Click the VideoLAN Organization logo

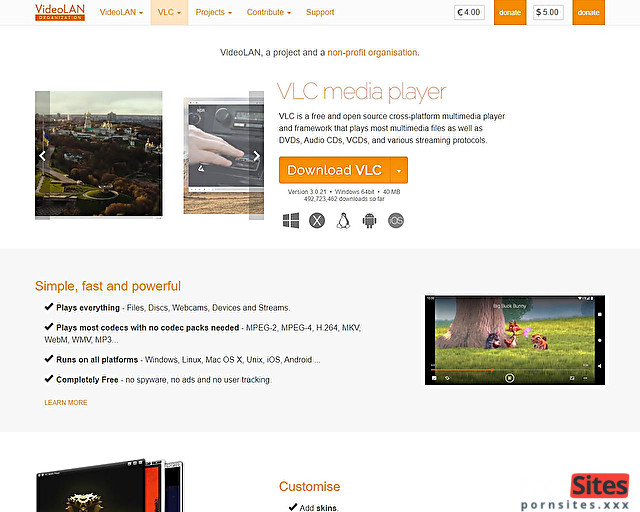tap(60, 12)
